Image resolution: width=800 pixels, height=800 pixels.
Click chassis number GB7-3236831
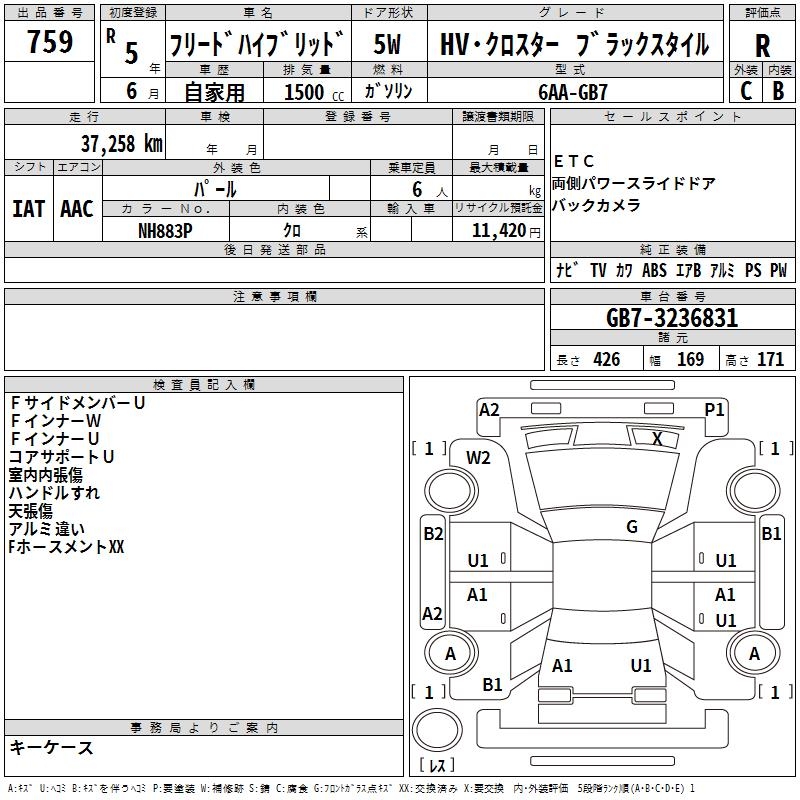point(671,319)
